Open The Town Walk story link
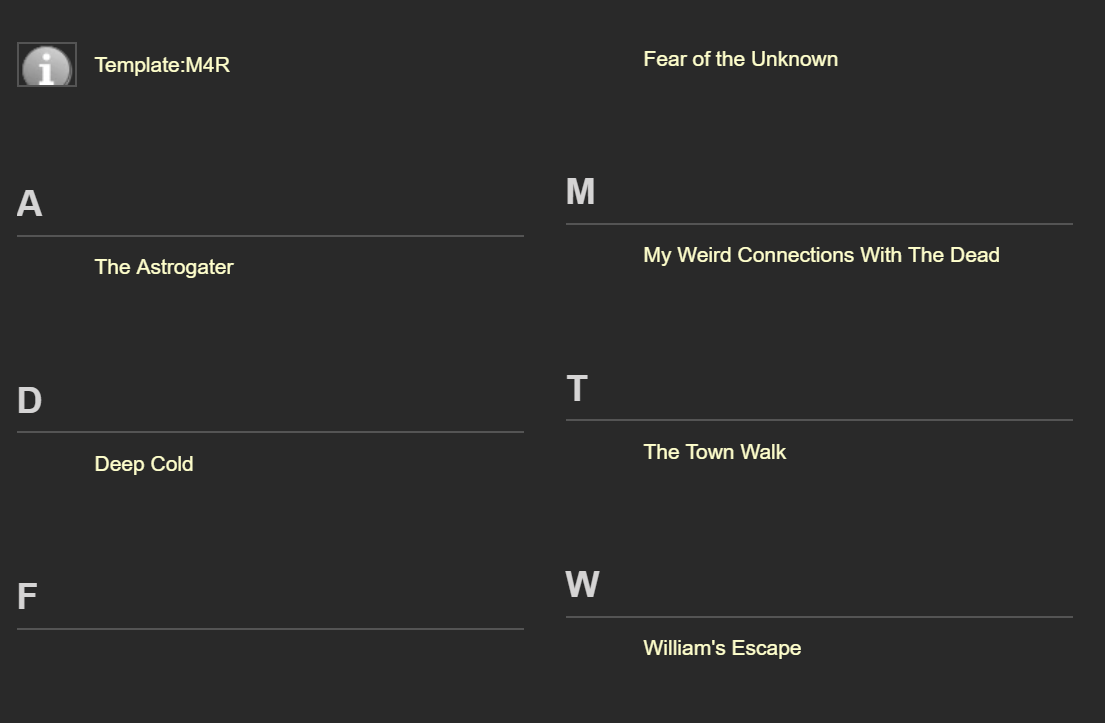 tap(715, 452)
